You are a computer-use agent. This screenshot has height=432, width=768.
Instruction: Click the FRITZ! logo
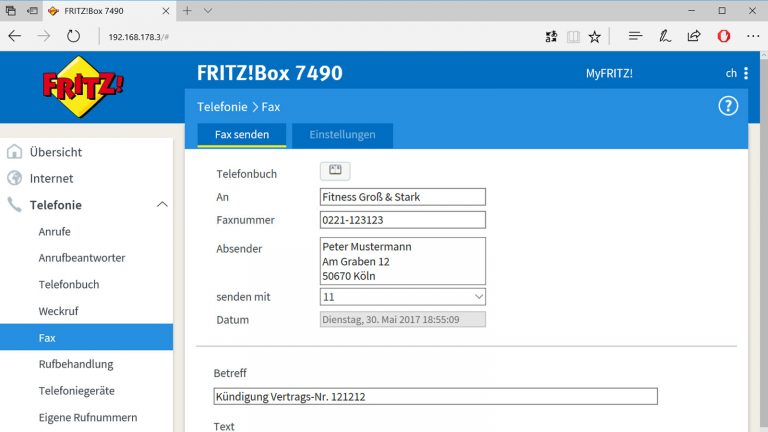(83, 87)
